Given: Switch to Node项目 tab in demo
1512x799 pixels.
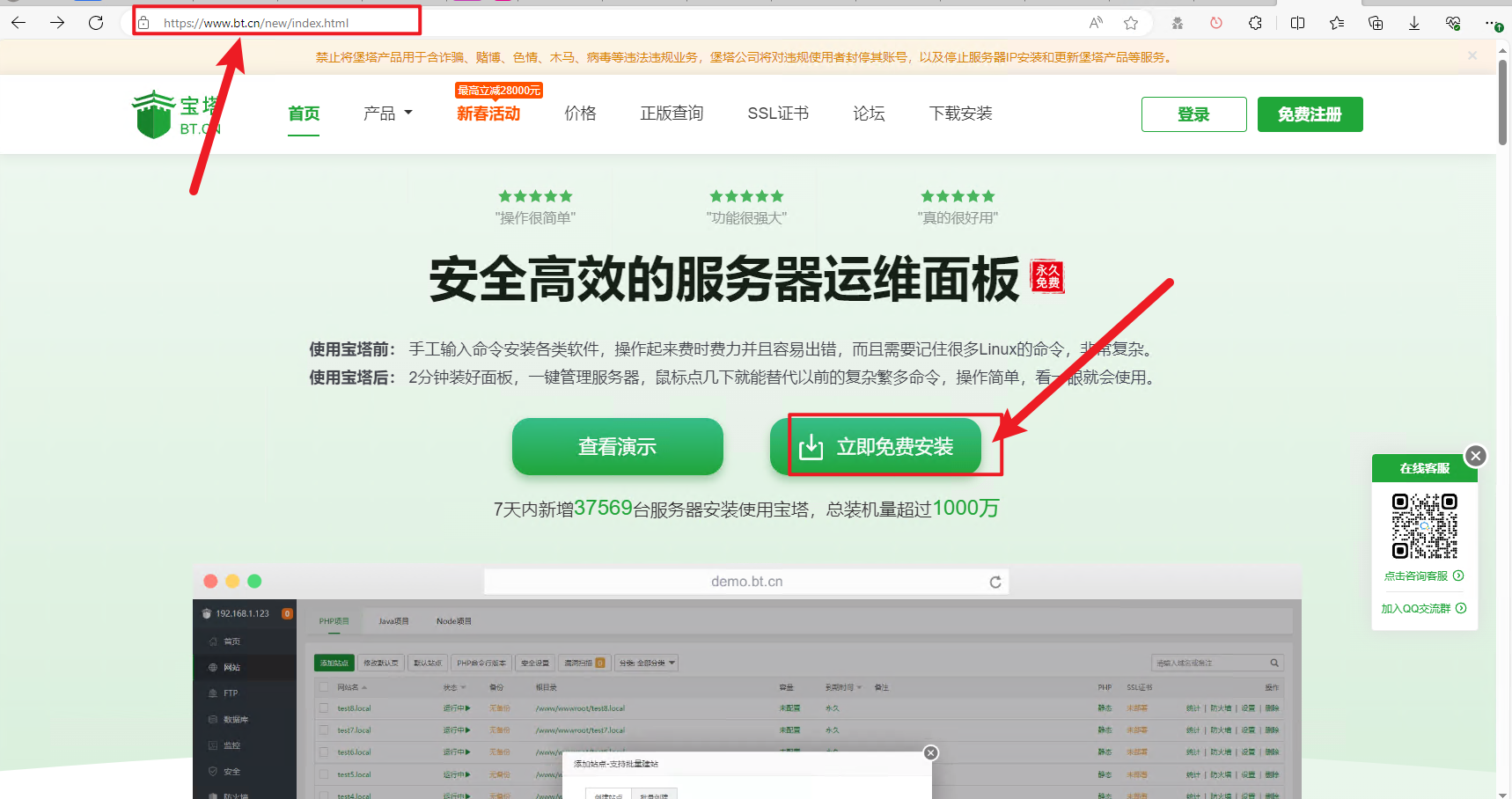Looking at the screenshot, I should tap(453, 621).
